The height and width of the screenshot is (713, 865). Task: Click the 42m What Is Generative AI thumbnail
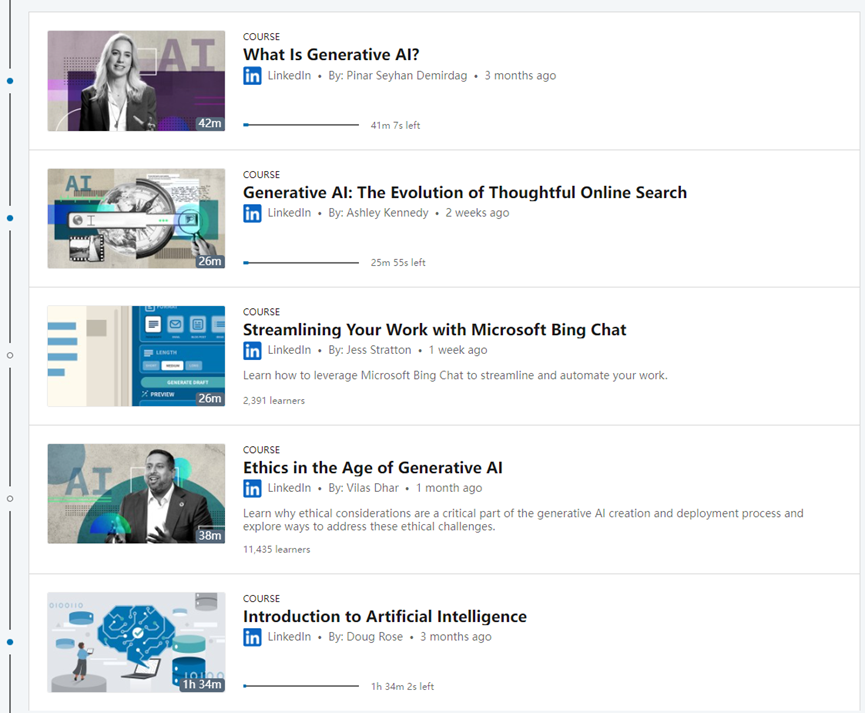click(x=136, y=81)
